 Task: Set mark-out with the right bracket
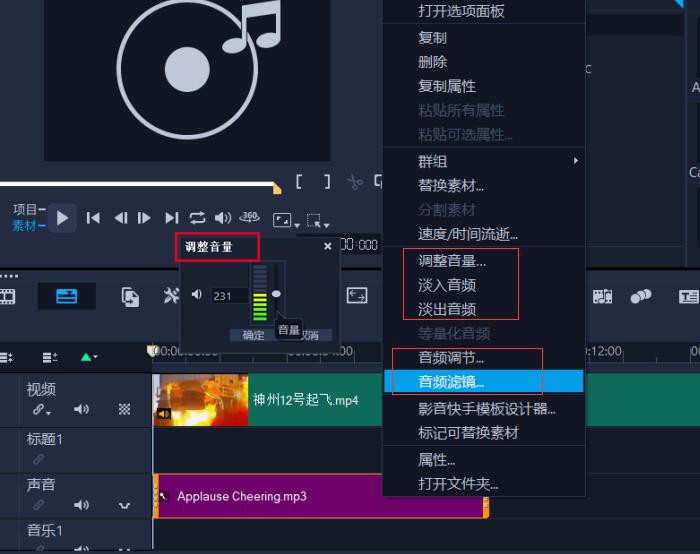pyautogui.click(x=327, y=182)
